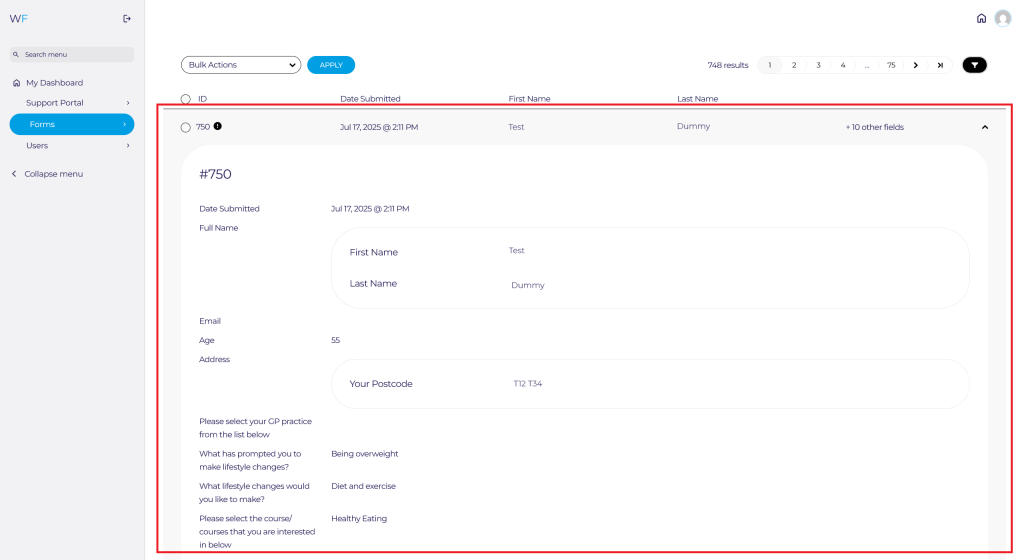
Task: Select Forms in the sidebar menu
Action: pyautogui.click(x=70, y=124)
